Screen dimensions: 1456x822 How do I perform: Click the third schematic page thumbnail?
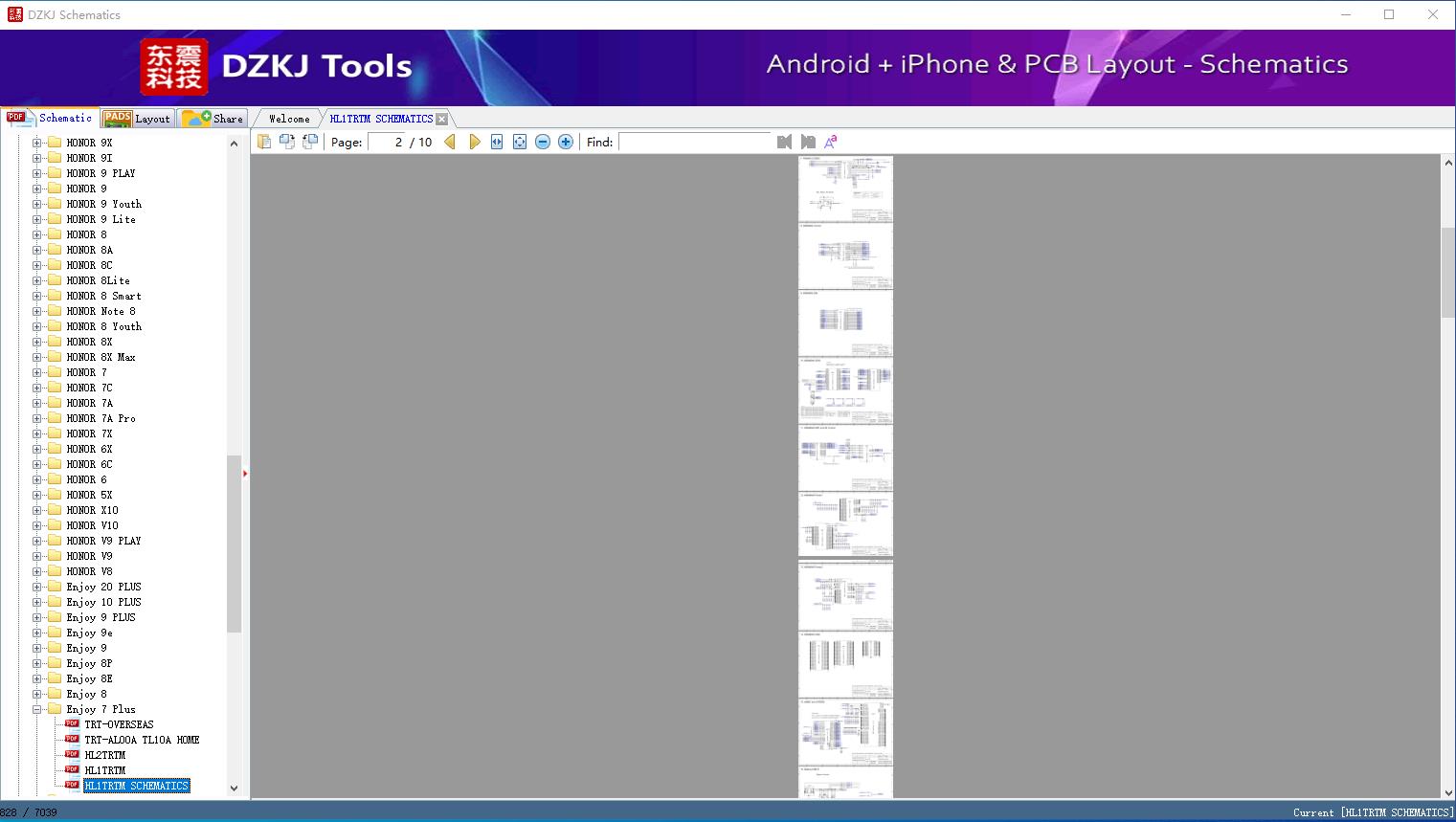click(x=846, y=323)
